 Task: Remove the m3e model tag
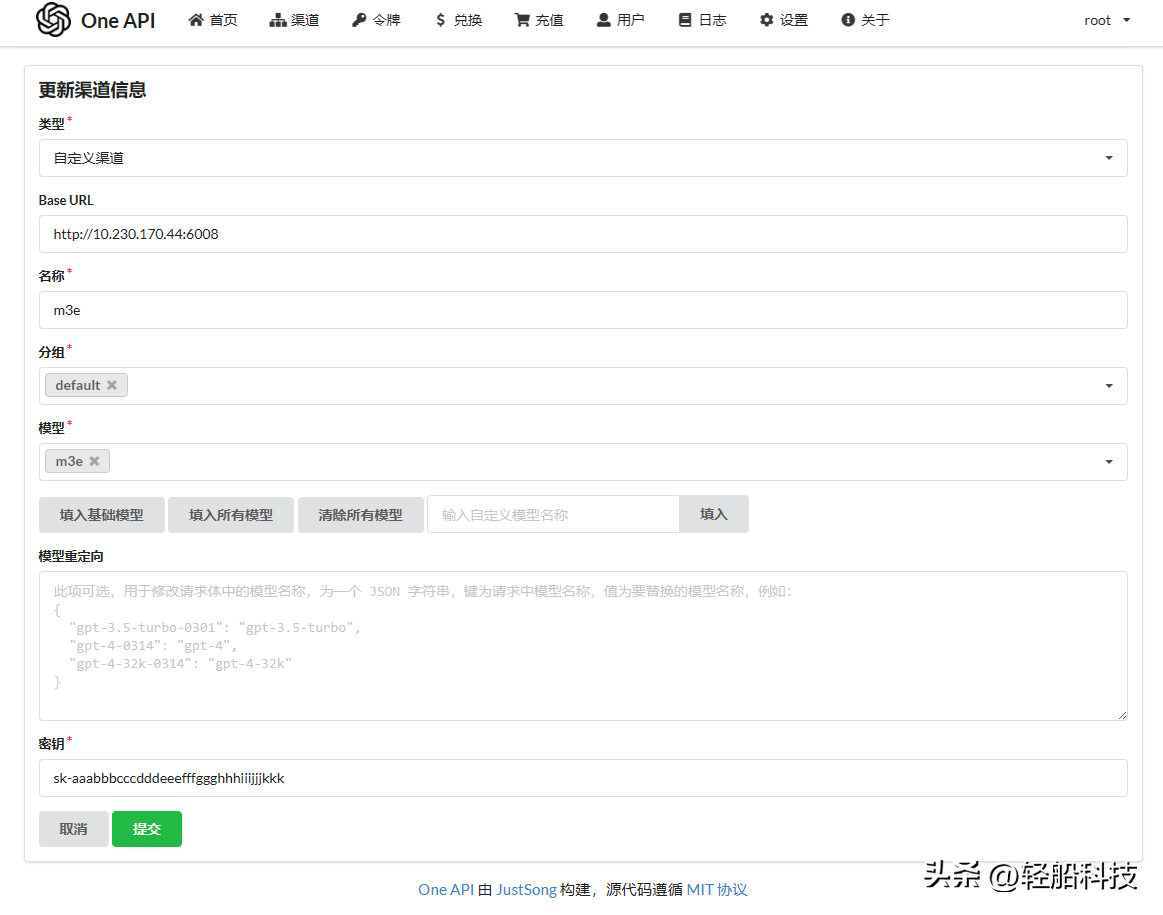point(94,460)
